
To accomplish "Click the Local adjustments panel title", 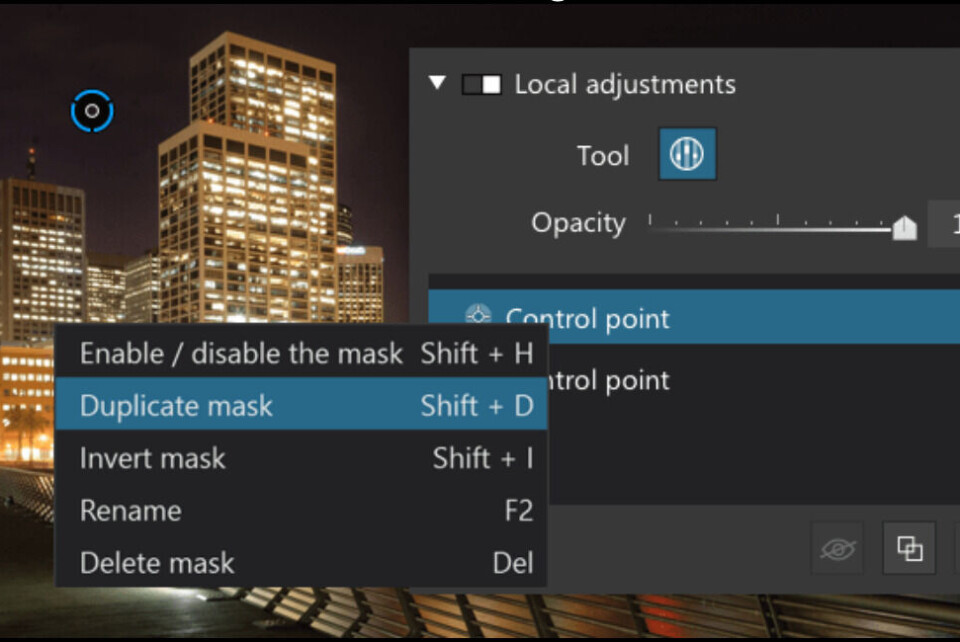I will pos(625,84).
